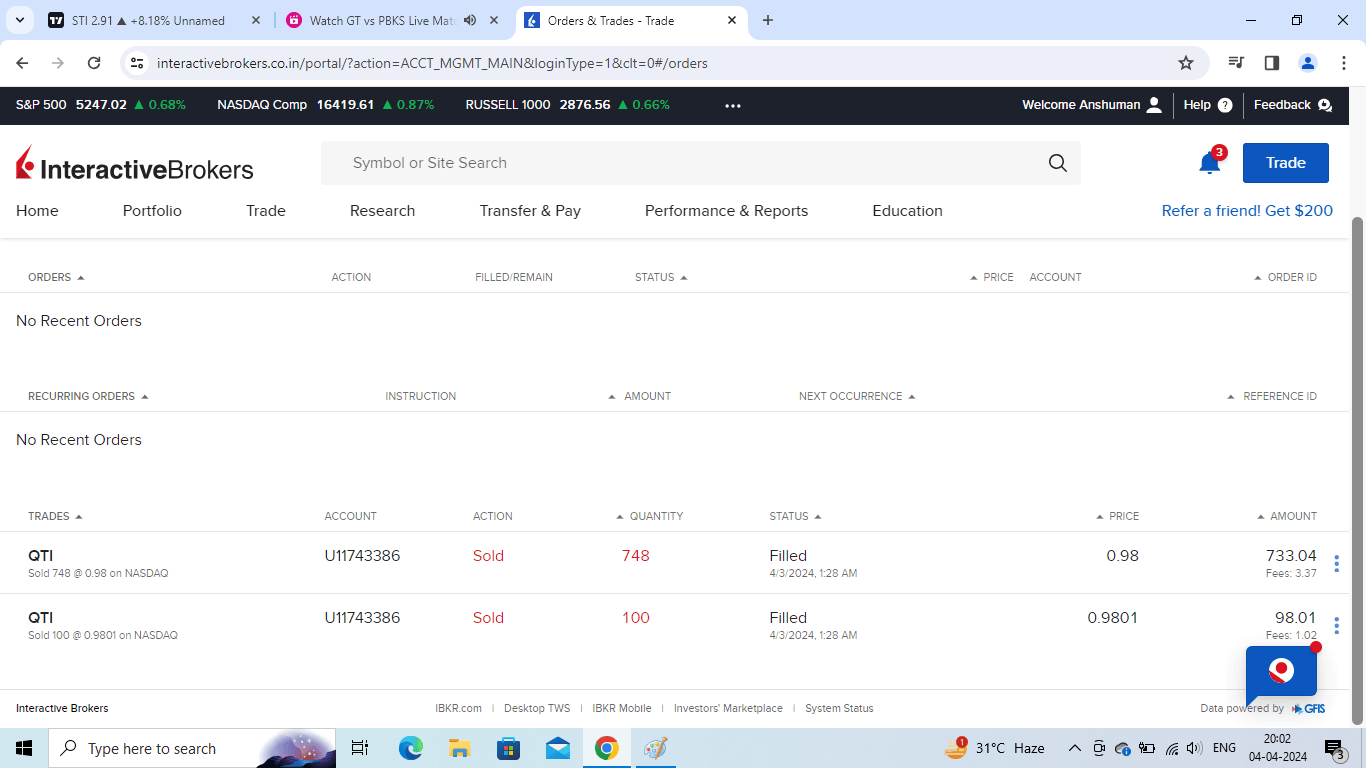Image resolution: width=1366 pixels, height=768 pixels.
Task: Select the QTI trade sold 100 @ 0.9801
Action: pos(672,625)
